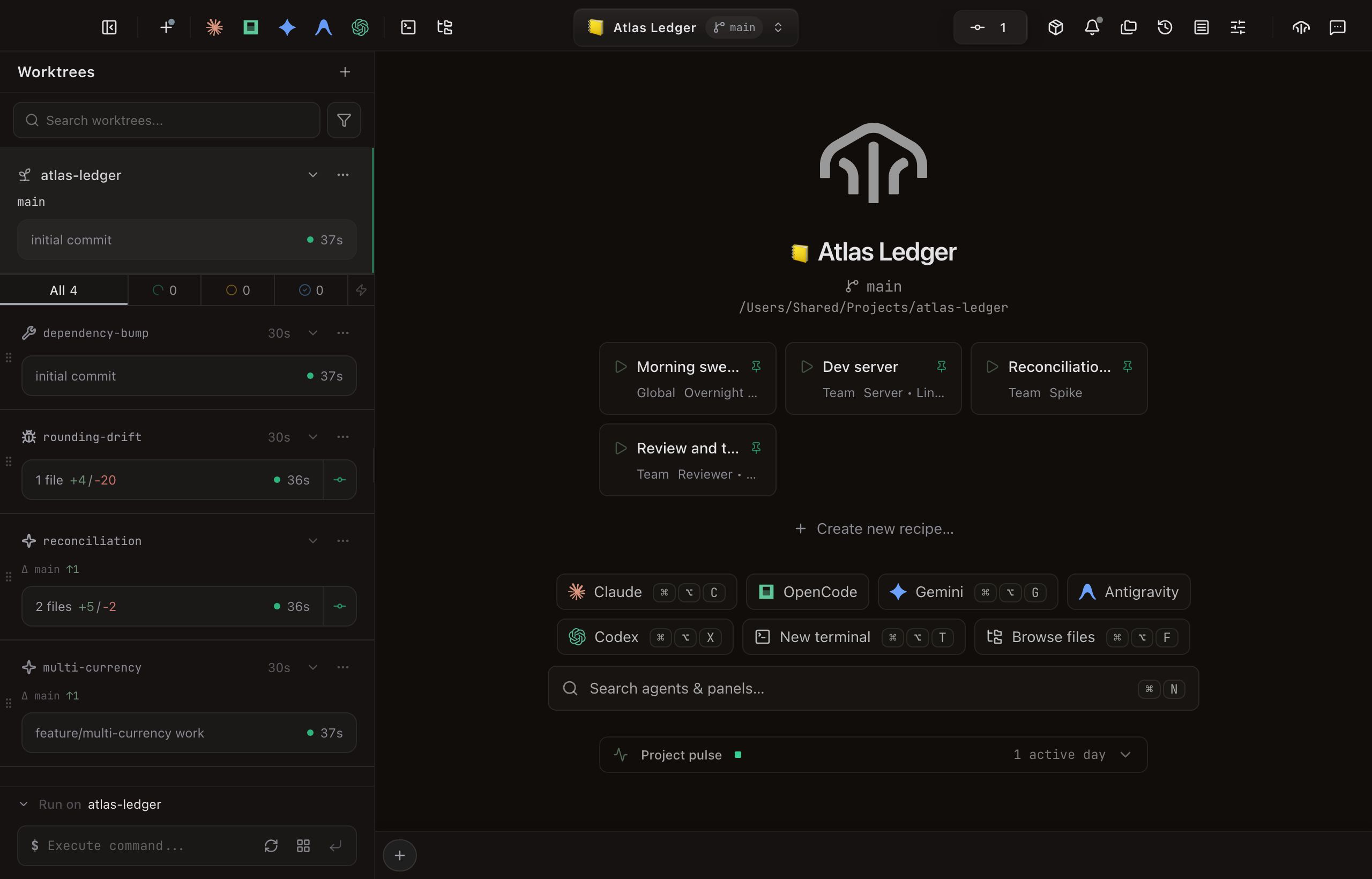Screen dimensions: 1372x879
Task: Launch Antigravity from the top toolbar
Action: coord(324,27)
